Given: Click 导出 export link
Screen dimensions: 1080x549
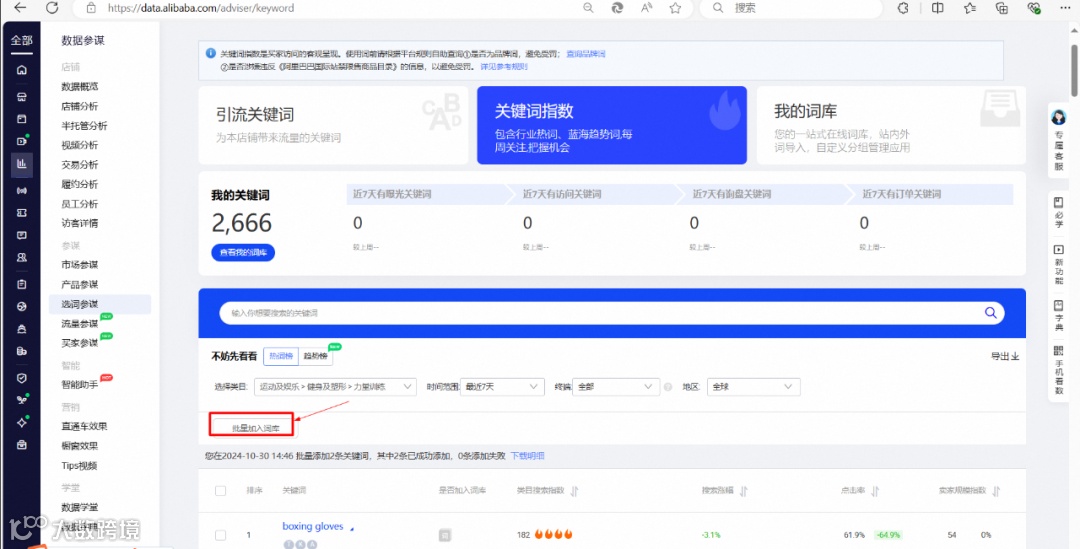Looking at the screenshot, I should click(x=1005, y=356).
